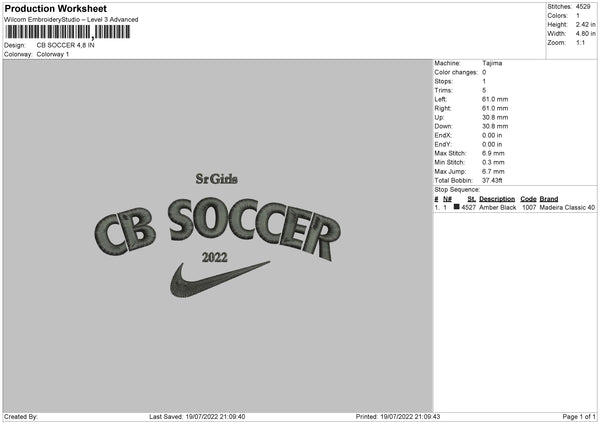Click the Description column header
Image resolution: width=600 pixels, height=424 pixels.
[x=497, y=199]
